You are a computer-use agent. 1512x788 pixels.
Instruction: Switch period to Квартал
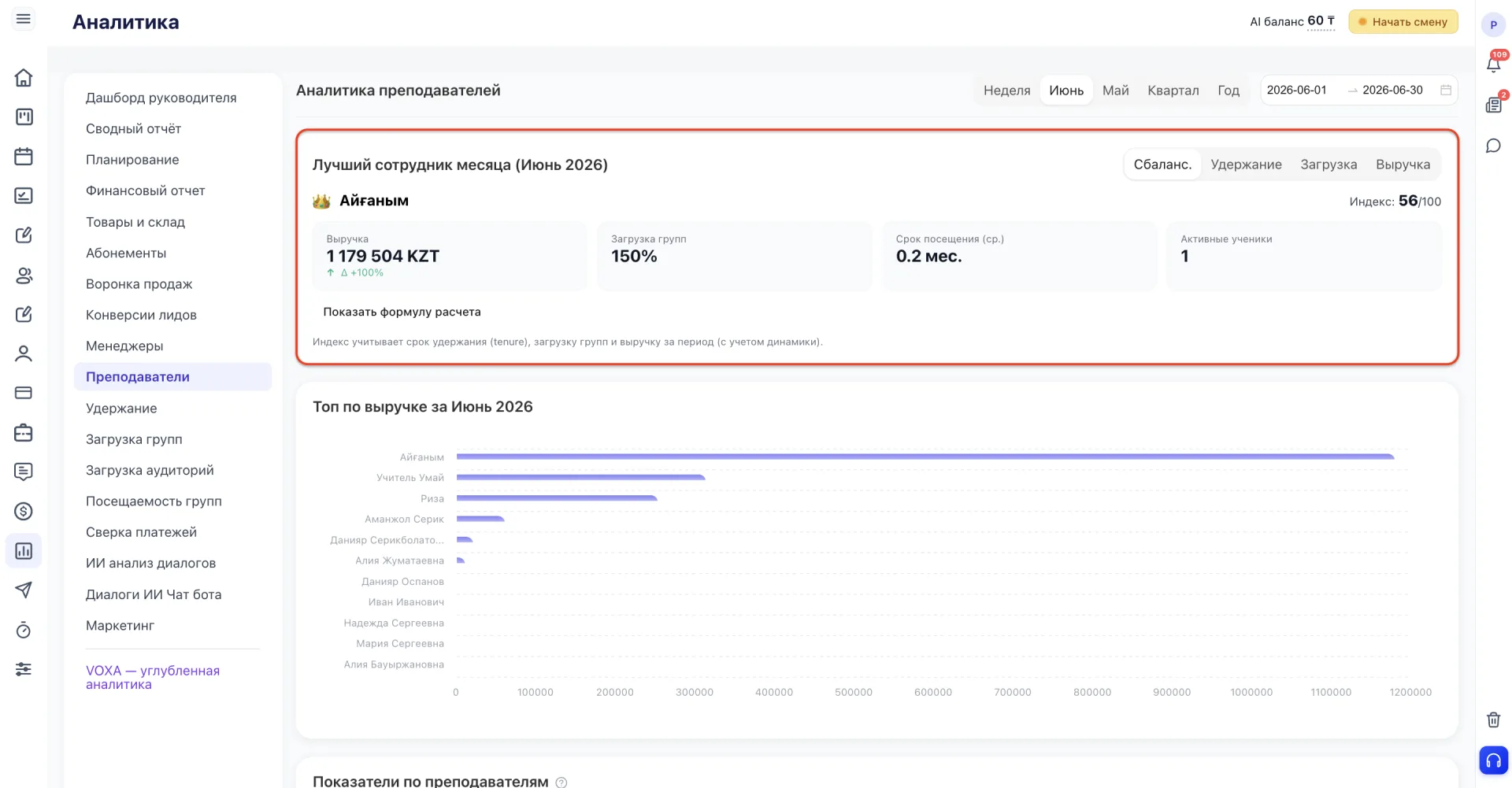1173,91
